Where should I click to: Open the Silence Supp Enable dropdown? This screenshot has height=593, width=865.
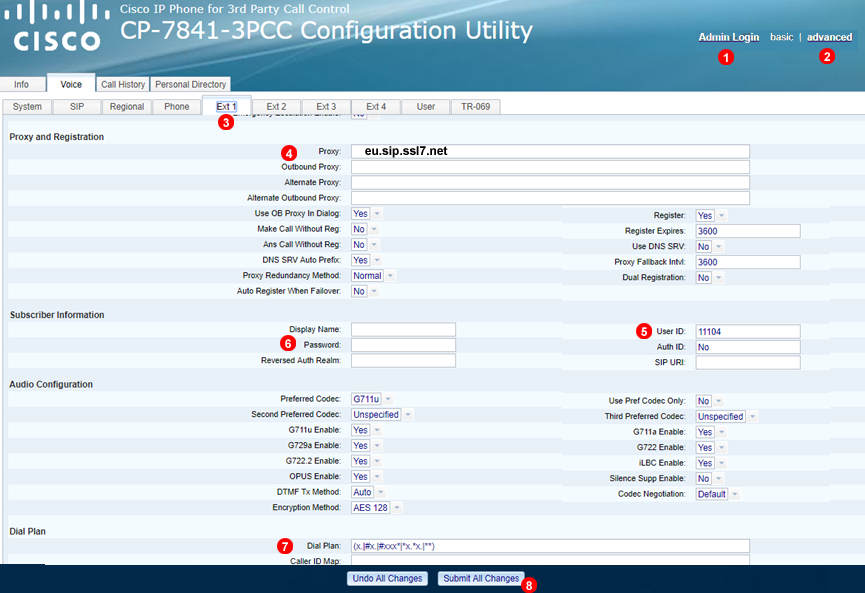pos(709,478)
